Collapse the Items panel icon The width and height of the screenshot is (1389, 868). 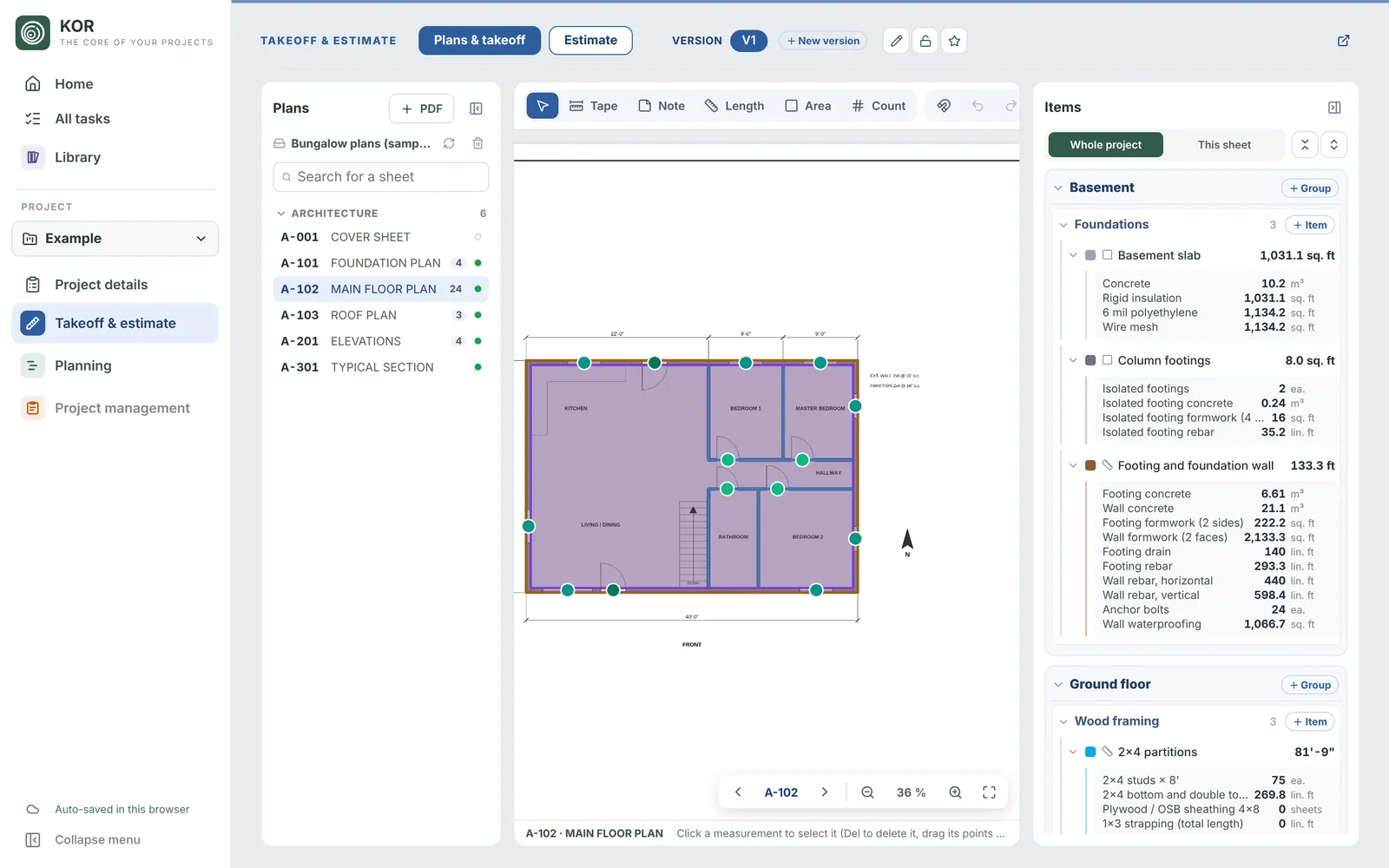pyautogui.click(x=1334, y=108)
